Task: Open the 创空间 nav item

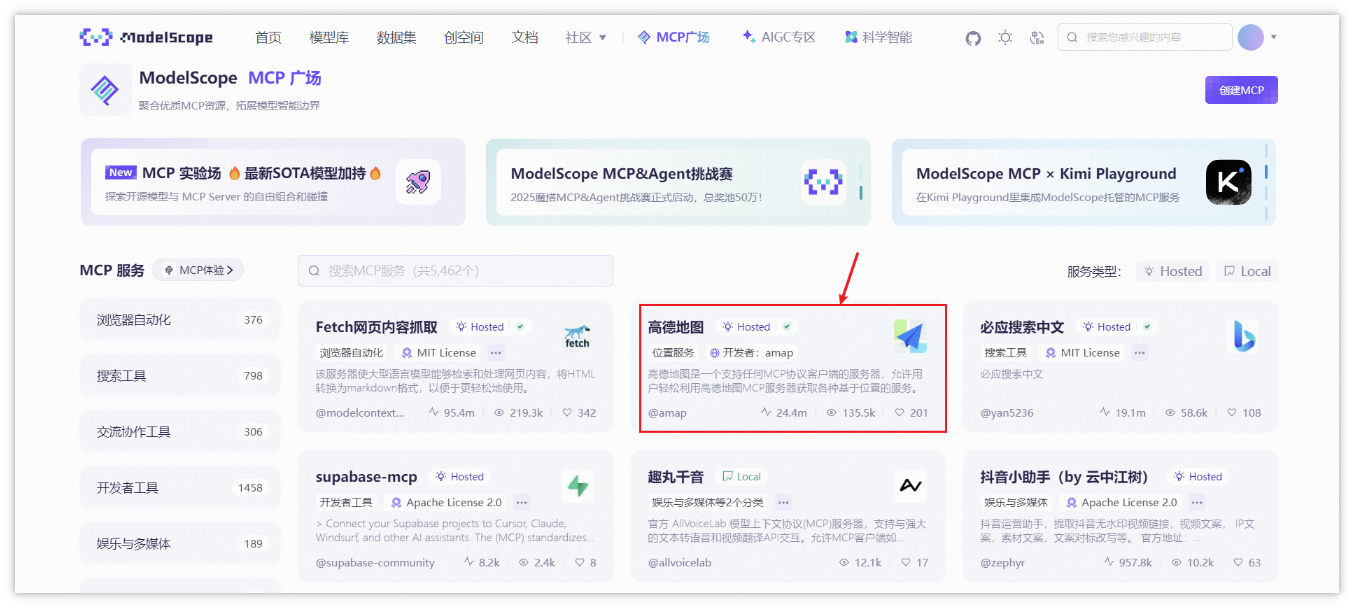Action: tap(463, 38)
